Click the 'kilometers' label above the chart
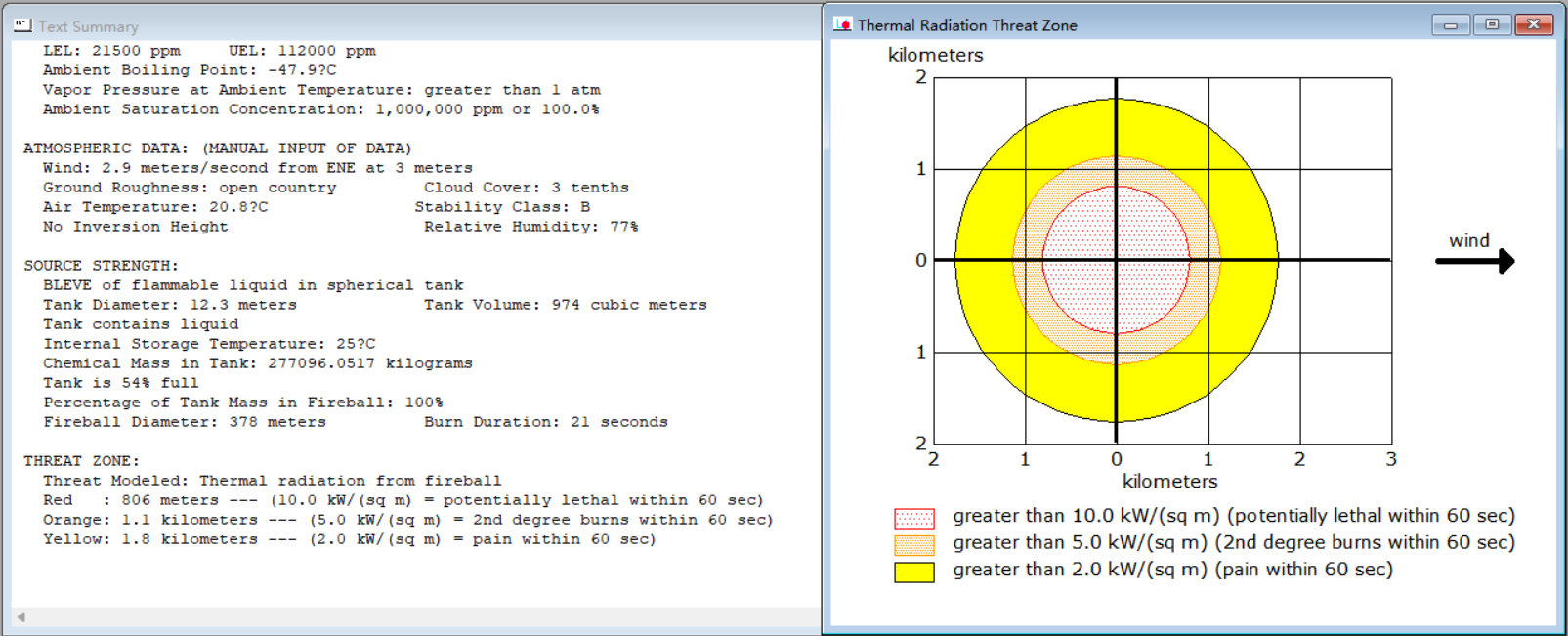Image resolution: width=1568 pixels, height=636 pixels. [936, 55]
